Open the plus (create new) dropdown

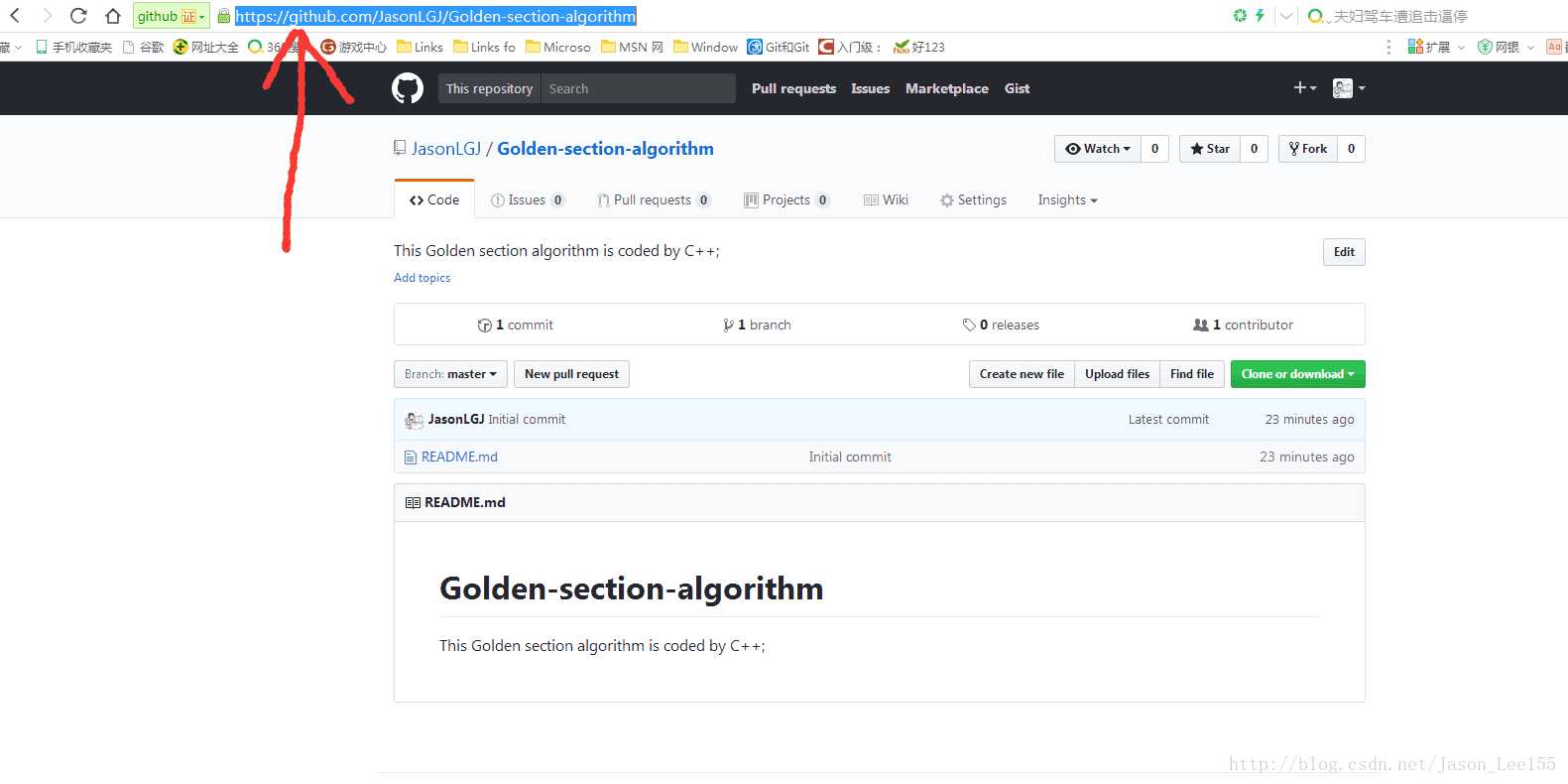pos(1305,88)
